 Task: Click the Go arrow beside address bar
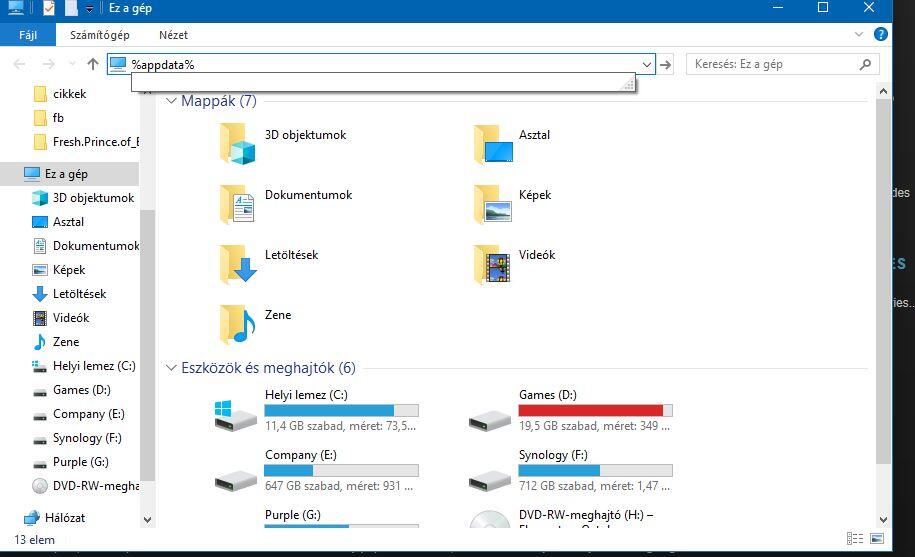(667, 64)
